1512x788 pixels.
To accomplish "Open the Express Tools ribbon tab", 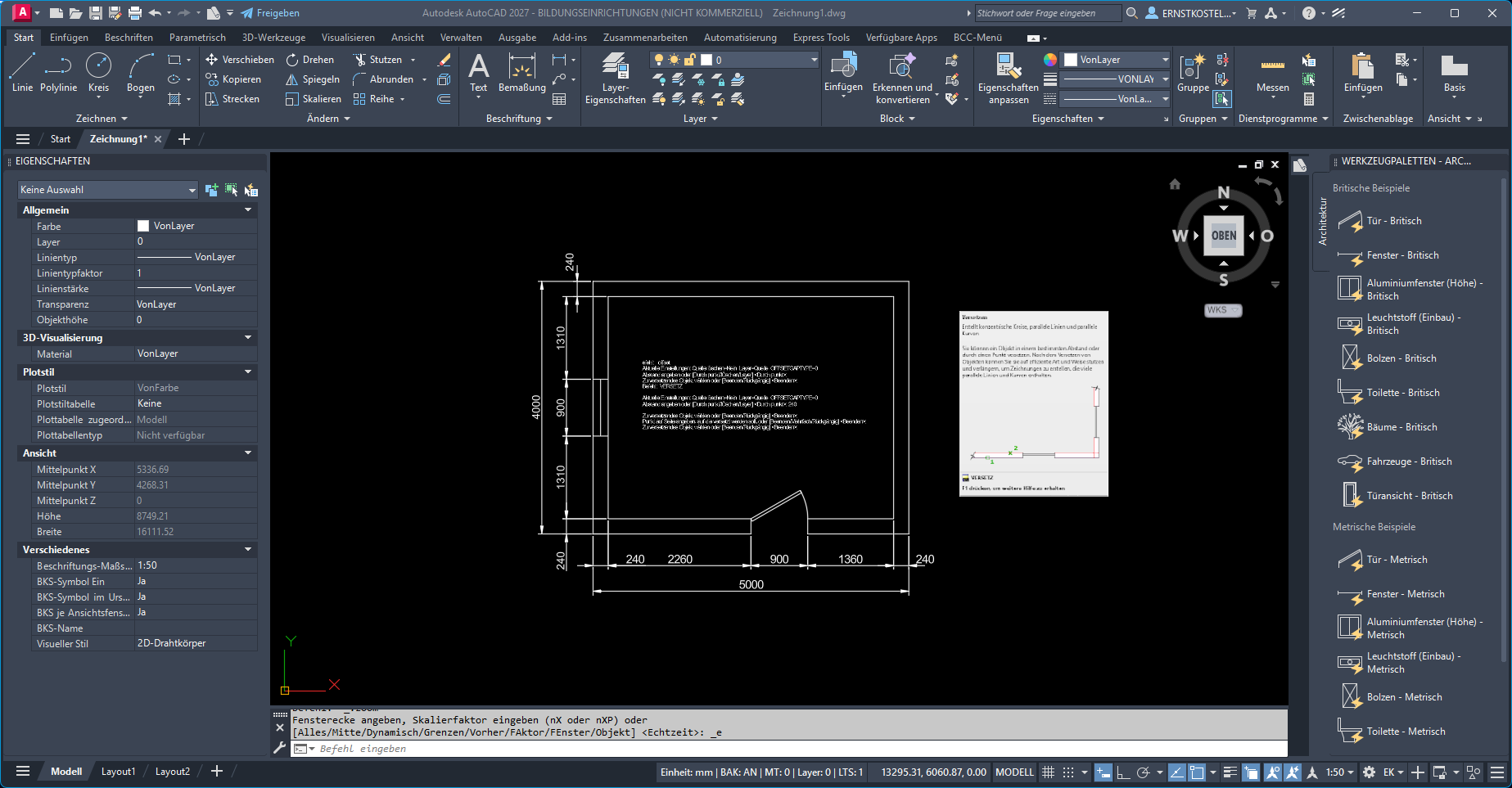I will pos(821,38).
